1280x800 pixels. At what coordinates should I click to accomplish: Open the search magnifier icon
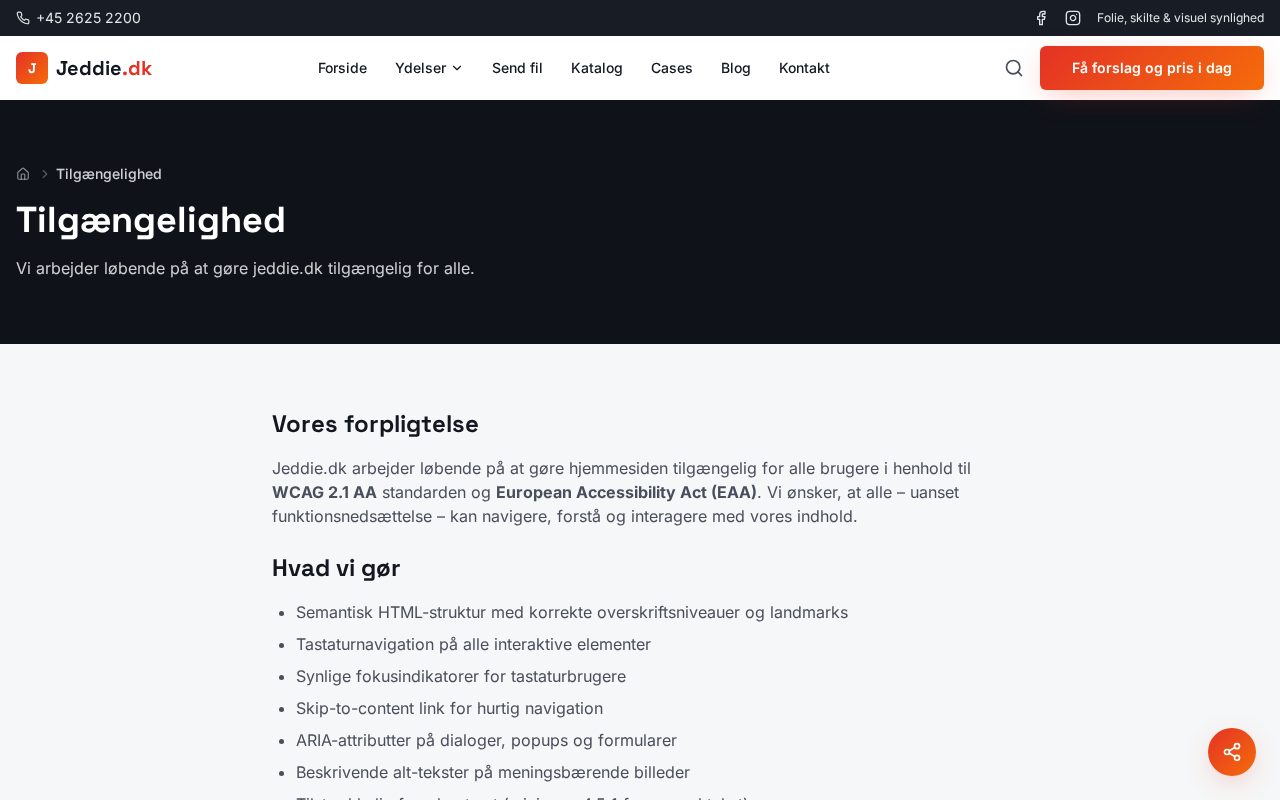pos(1014,68)
